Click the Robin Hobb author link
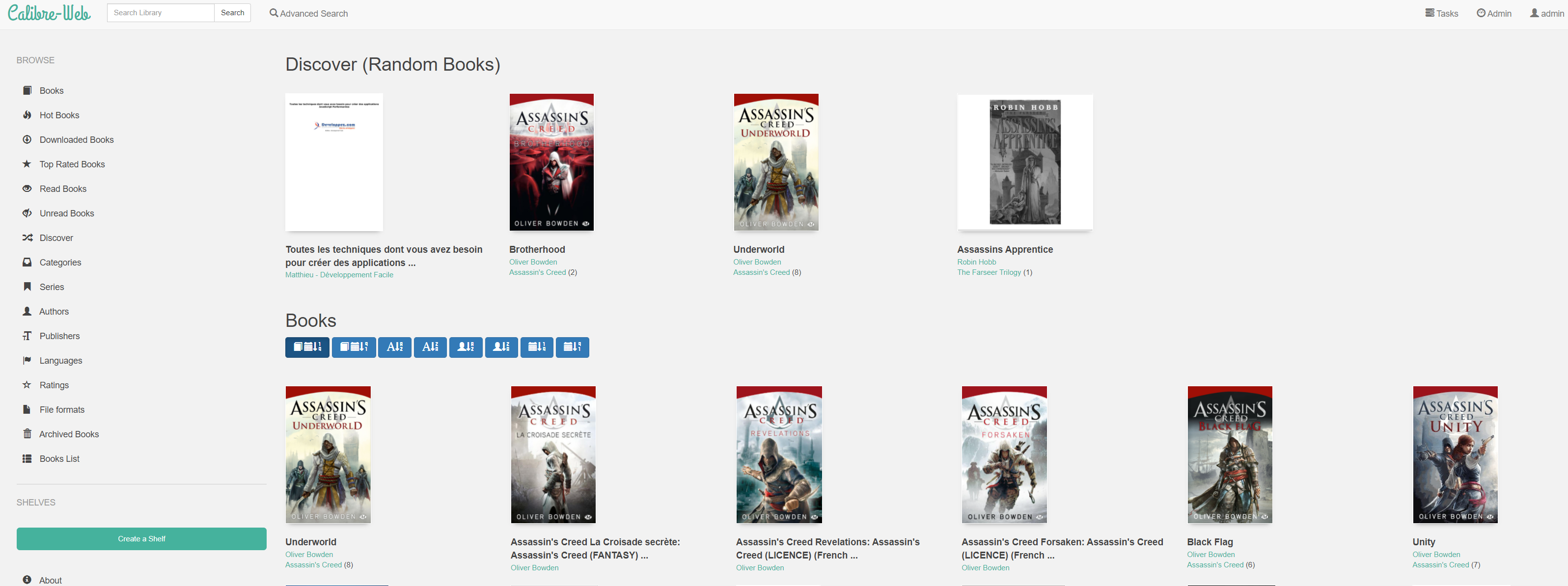Image resolution: width=1568 pixels, height=586 pixels. pyautogui.click(x=976, y=262)
